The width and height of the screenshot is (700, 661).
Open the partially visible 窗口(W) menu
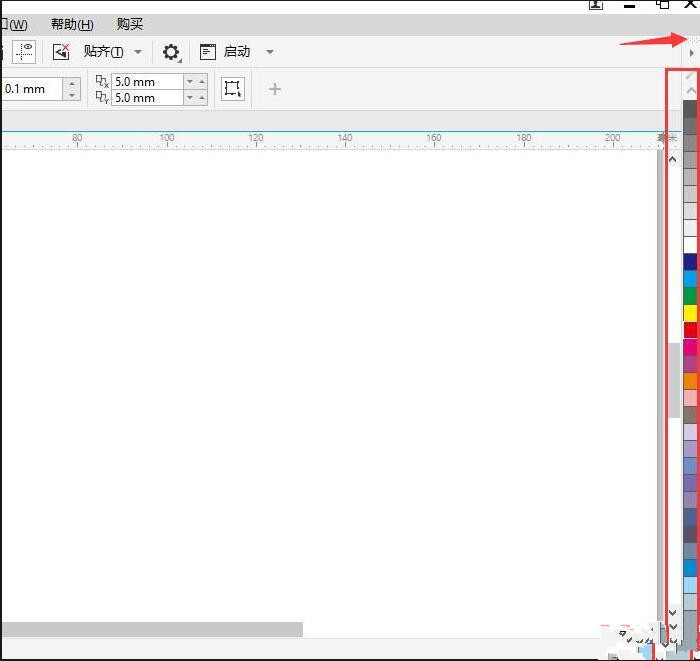(14, 24)
